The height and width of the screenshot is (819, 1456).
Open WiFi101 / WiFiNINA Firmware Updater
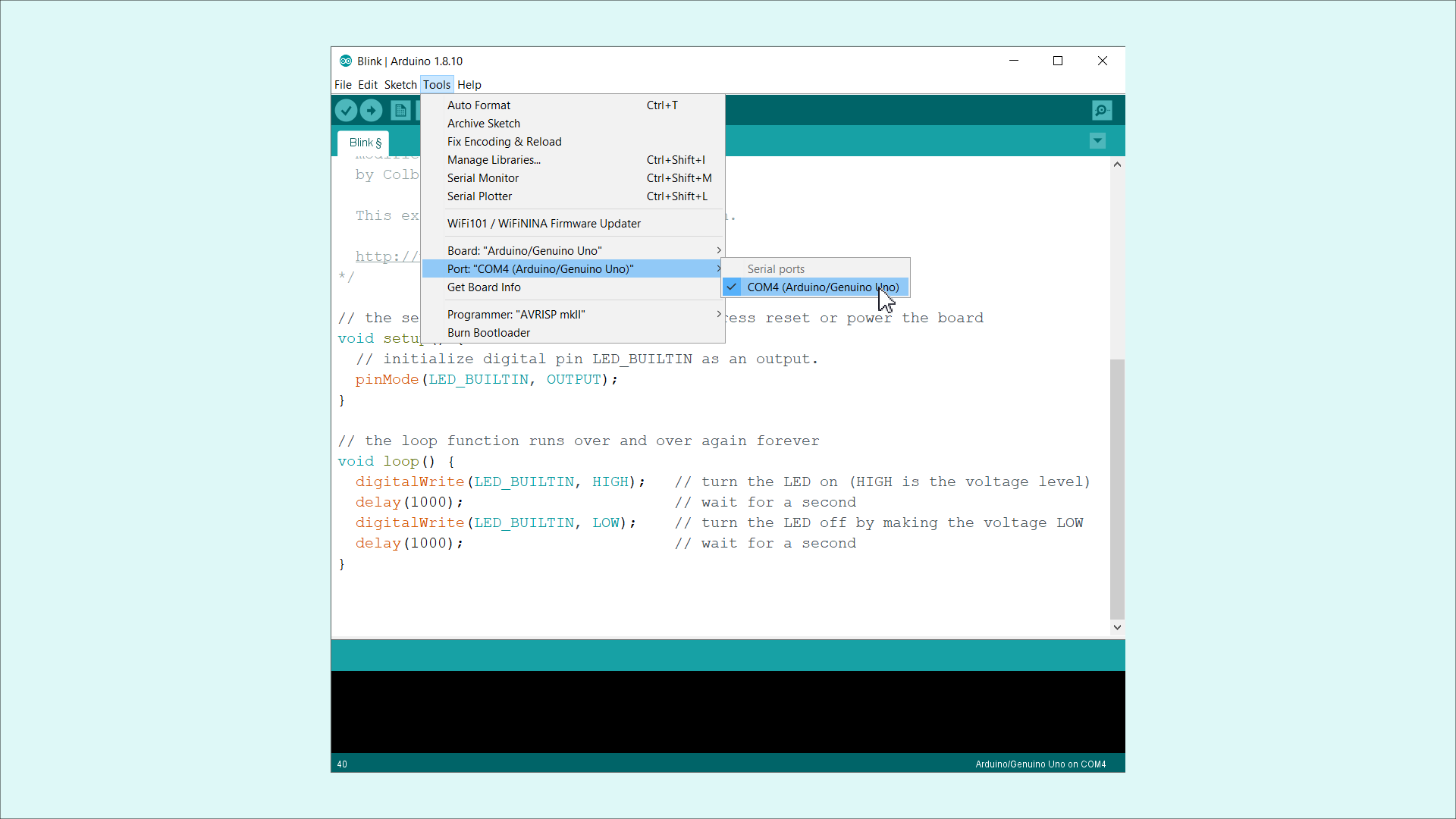[573, 224]
